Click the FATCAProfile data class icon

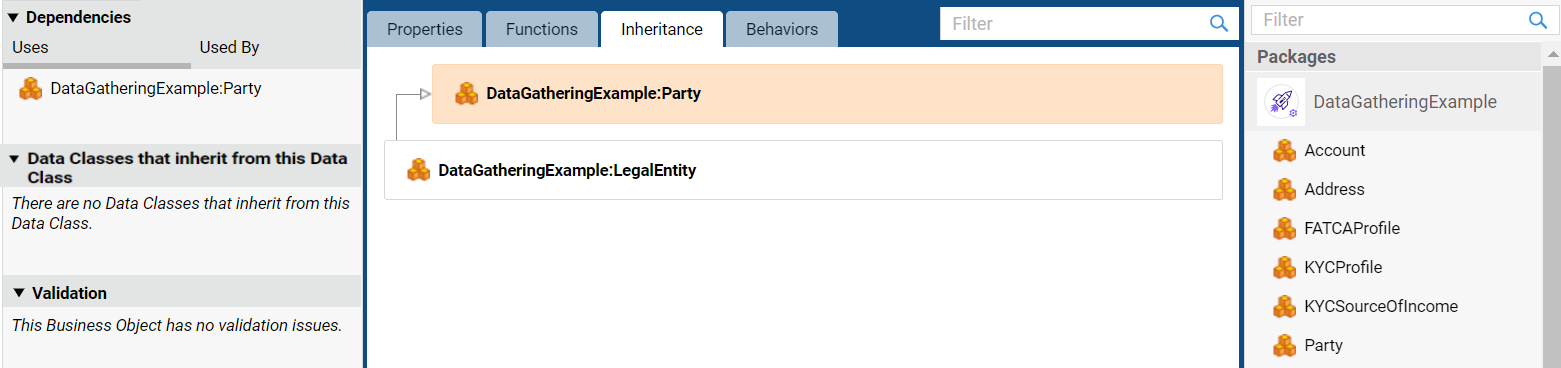(x=1284, y=229)
